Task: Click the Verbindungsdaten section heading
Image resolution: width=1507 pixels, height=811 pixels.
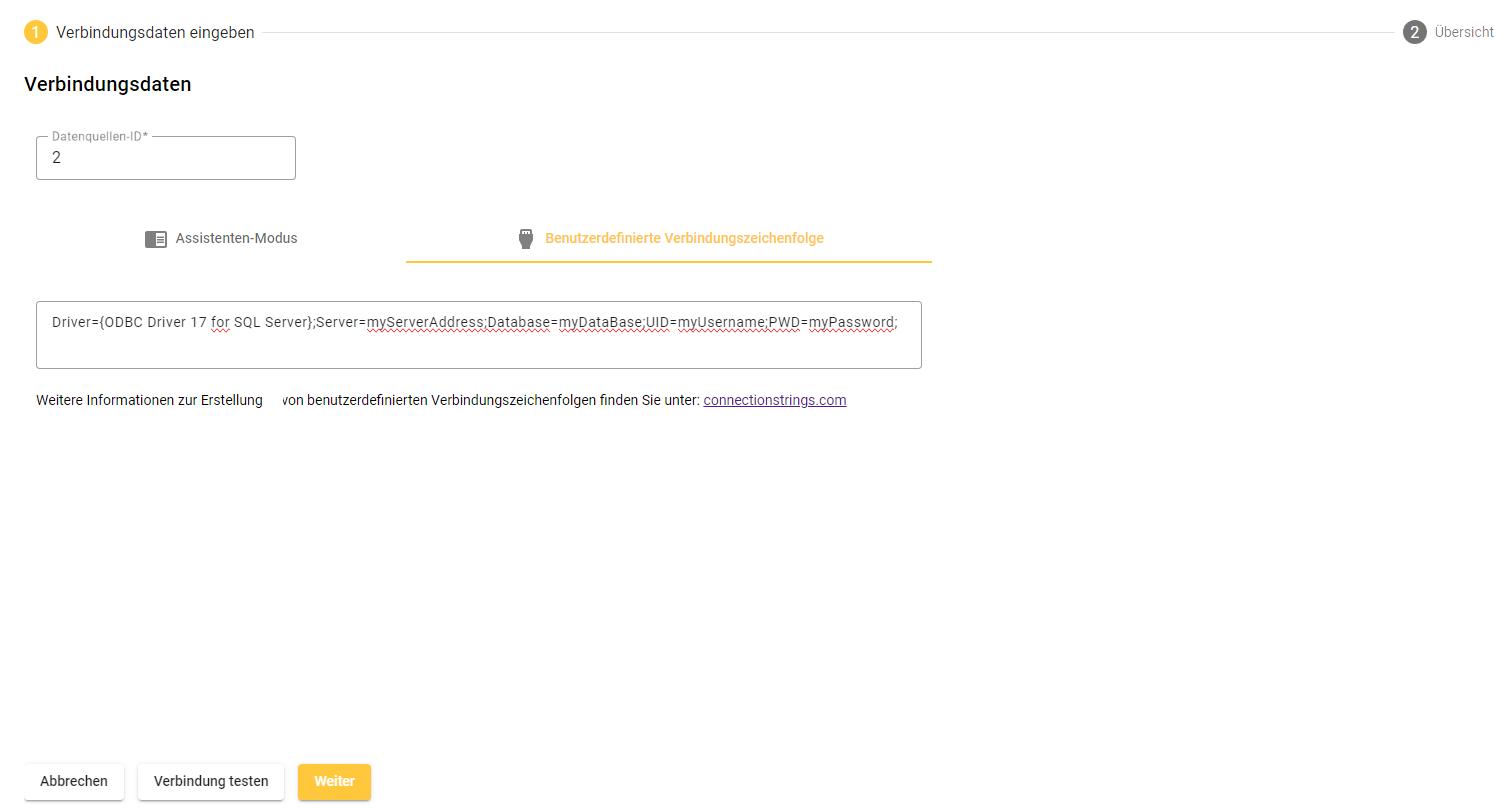Action: 108,84
